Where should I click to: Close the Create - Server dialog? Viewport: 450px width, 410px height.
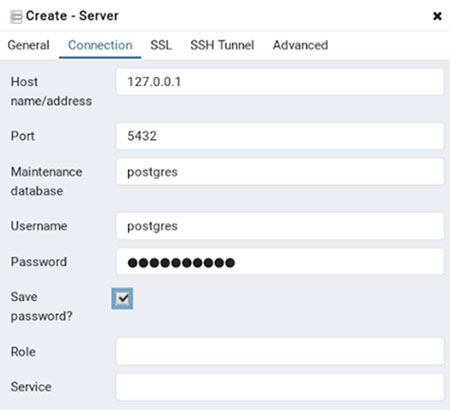click(x=437, y=16)
